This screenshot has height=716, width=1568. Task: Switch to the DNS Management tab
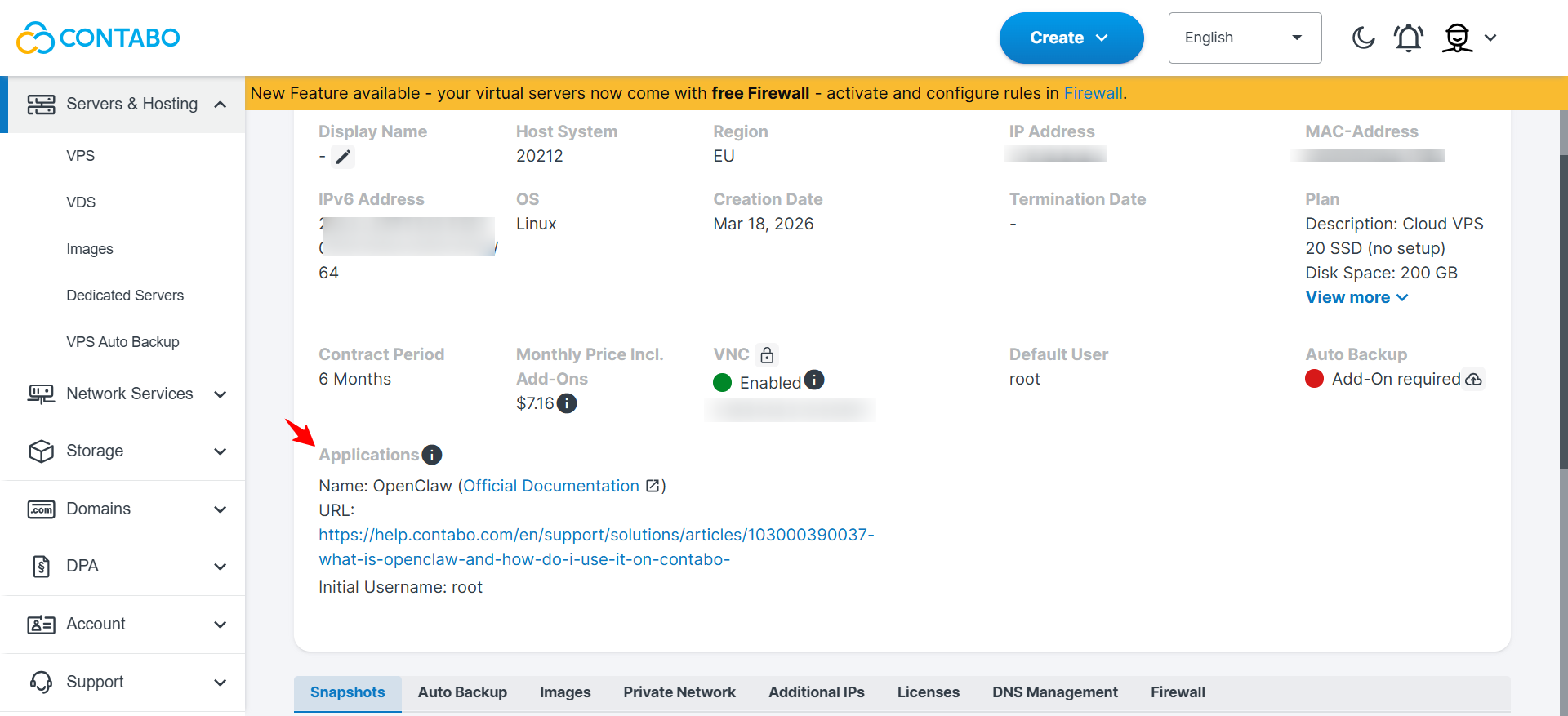(x=1055, y=692)
